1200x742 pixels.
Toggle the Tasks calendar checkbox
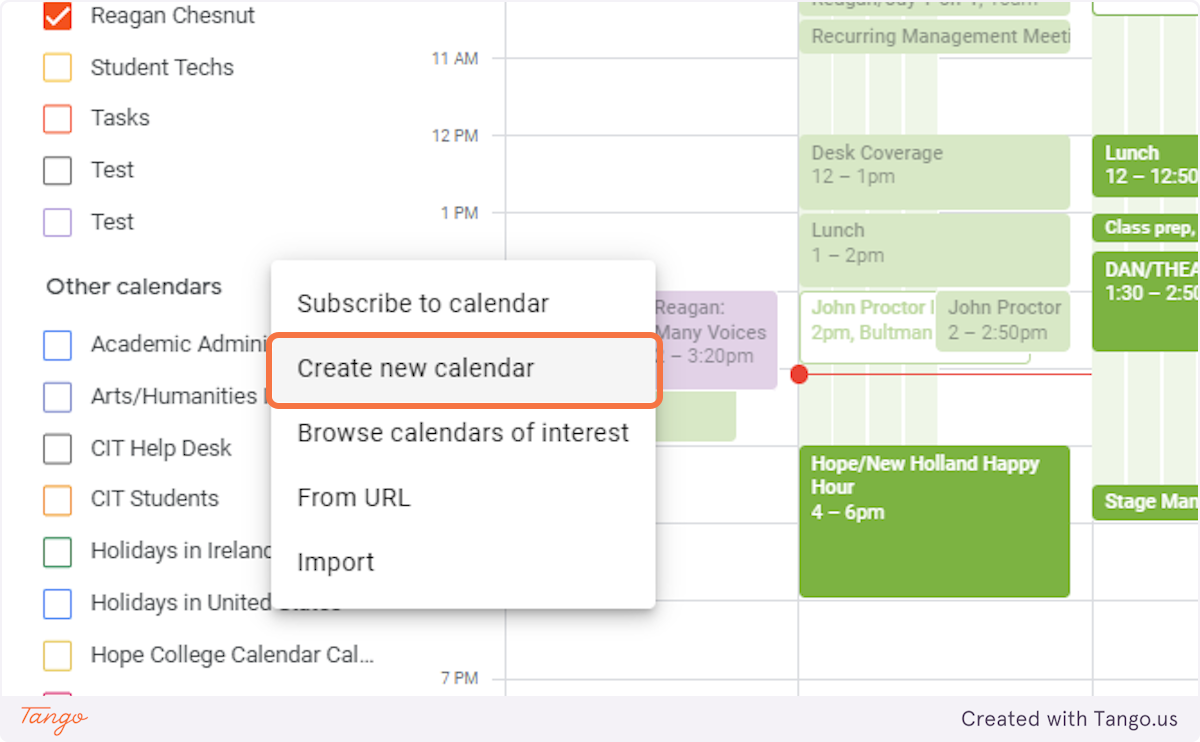pos(58,119)
